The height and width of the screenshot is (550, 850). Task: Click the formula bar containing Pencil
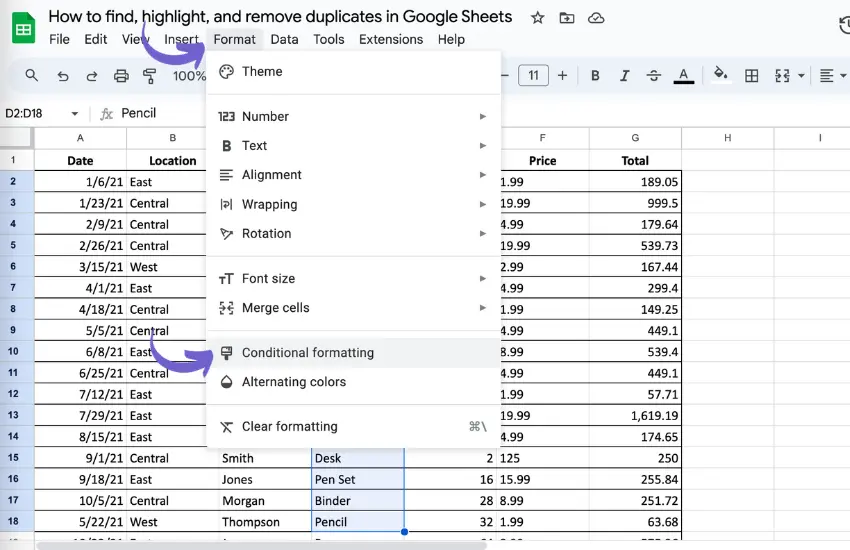click(x=139, y=113)
